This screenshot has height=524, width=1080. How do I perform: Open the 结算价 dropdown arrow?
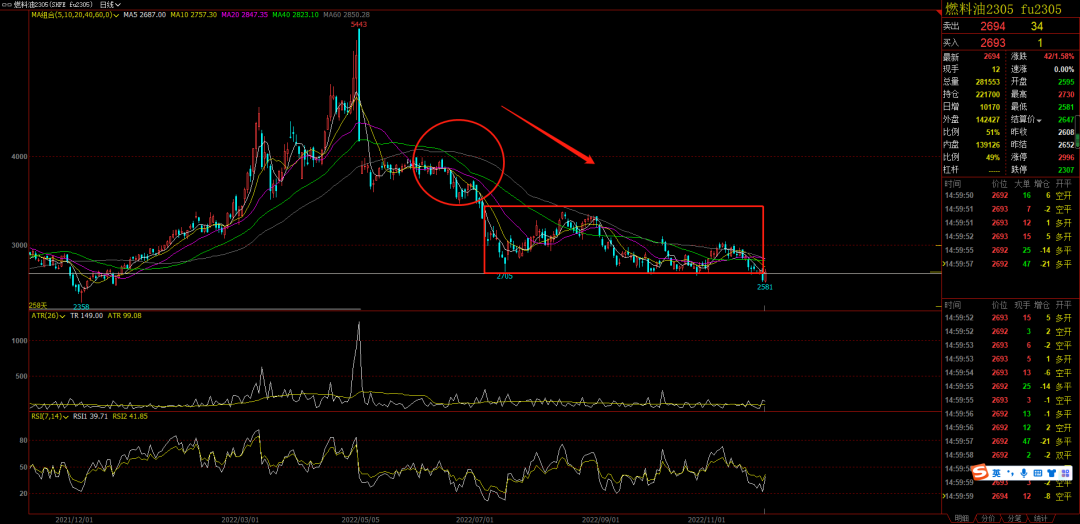point(1039,120)
